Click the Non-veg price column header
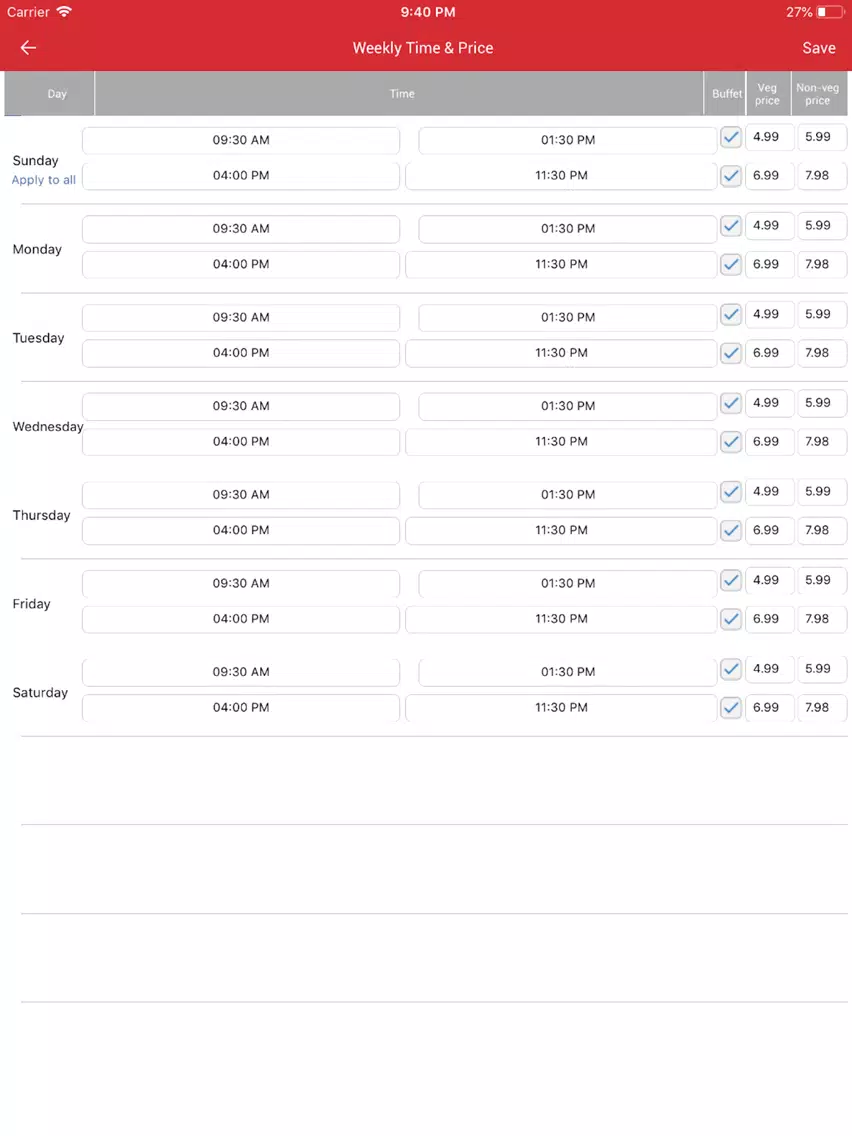The height and width of the screenshot is (1136, 852). pos(819,93)
